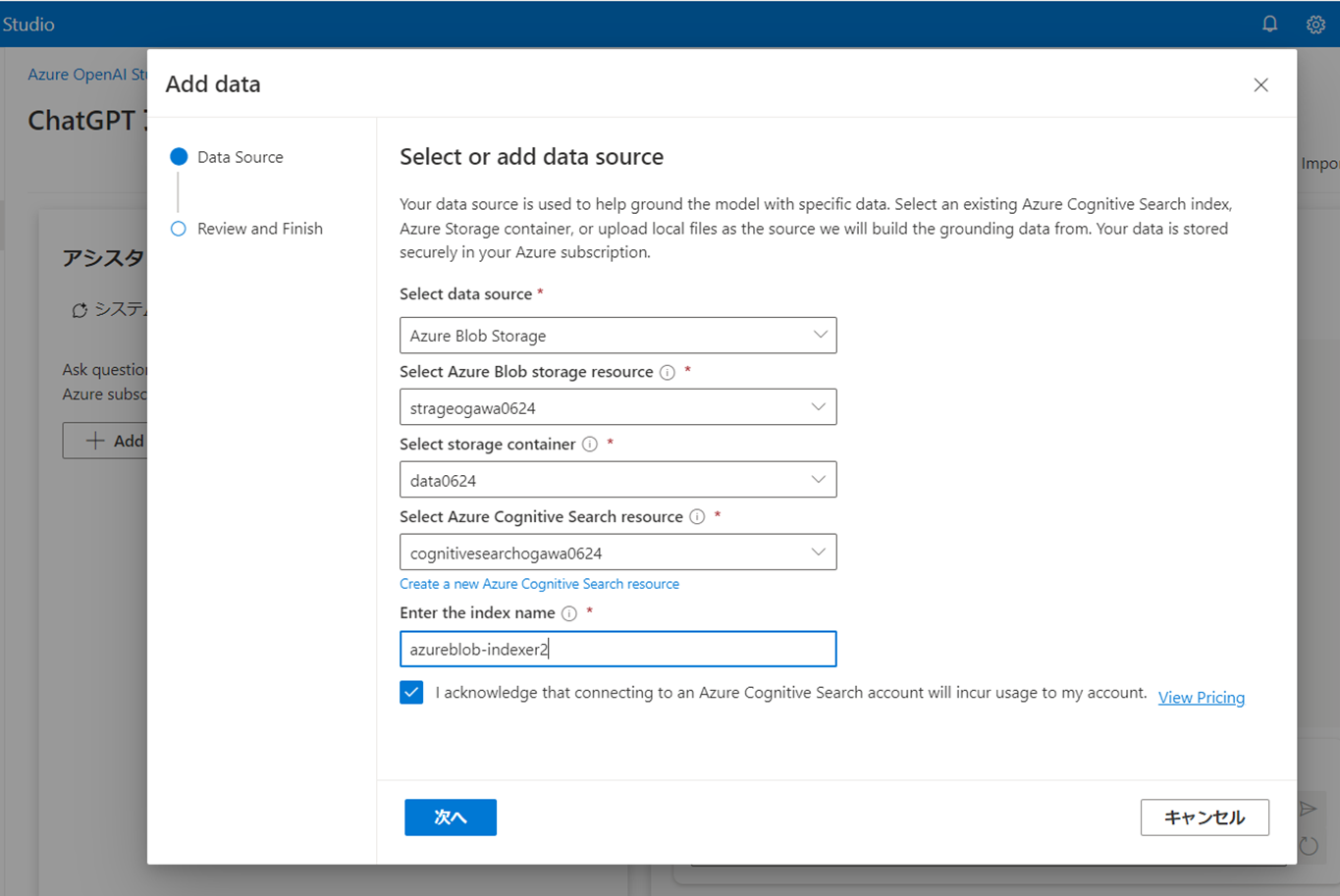Expand the strageogawa0624 storage resource dropdown
Screen dimensions: 1340x896
tap(617, 406)
